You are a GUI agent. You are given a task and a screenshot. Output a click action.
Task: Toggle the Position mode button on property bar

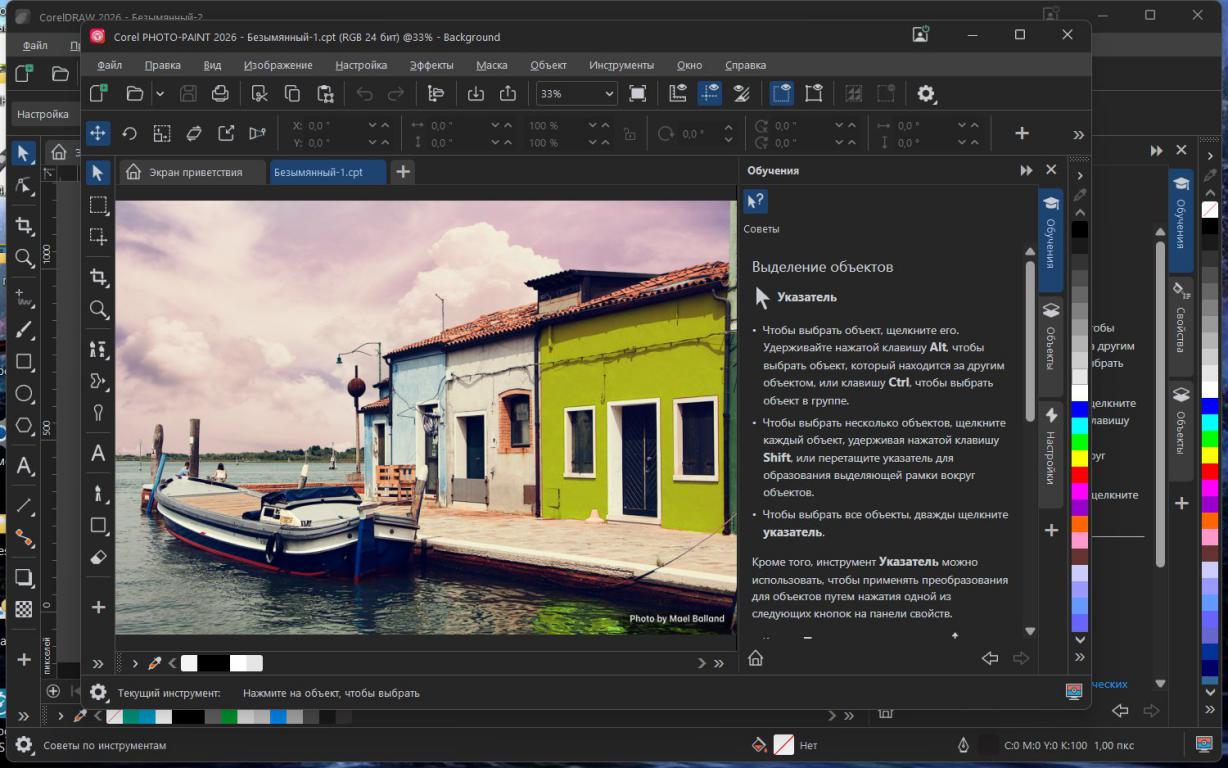click(98, 133)
